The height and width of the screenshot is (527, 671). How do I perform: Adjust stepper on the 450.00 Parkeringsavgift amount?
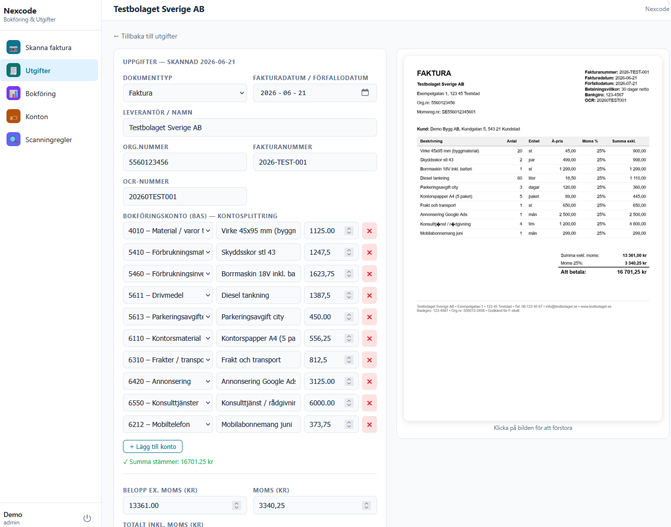tap(349, 317)
